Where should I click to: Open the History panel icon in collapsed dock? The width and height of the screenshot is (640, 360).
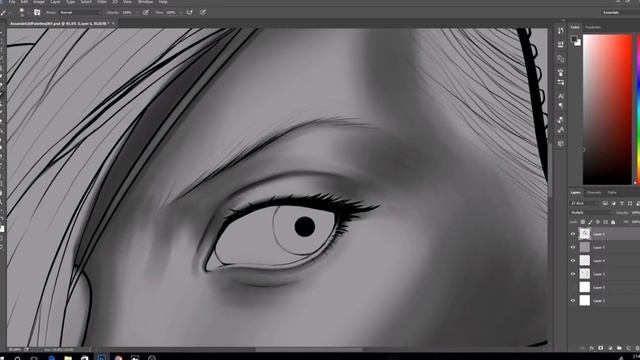pos(561,30)
